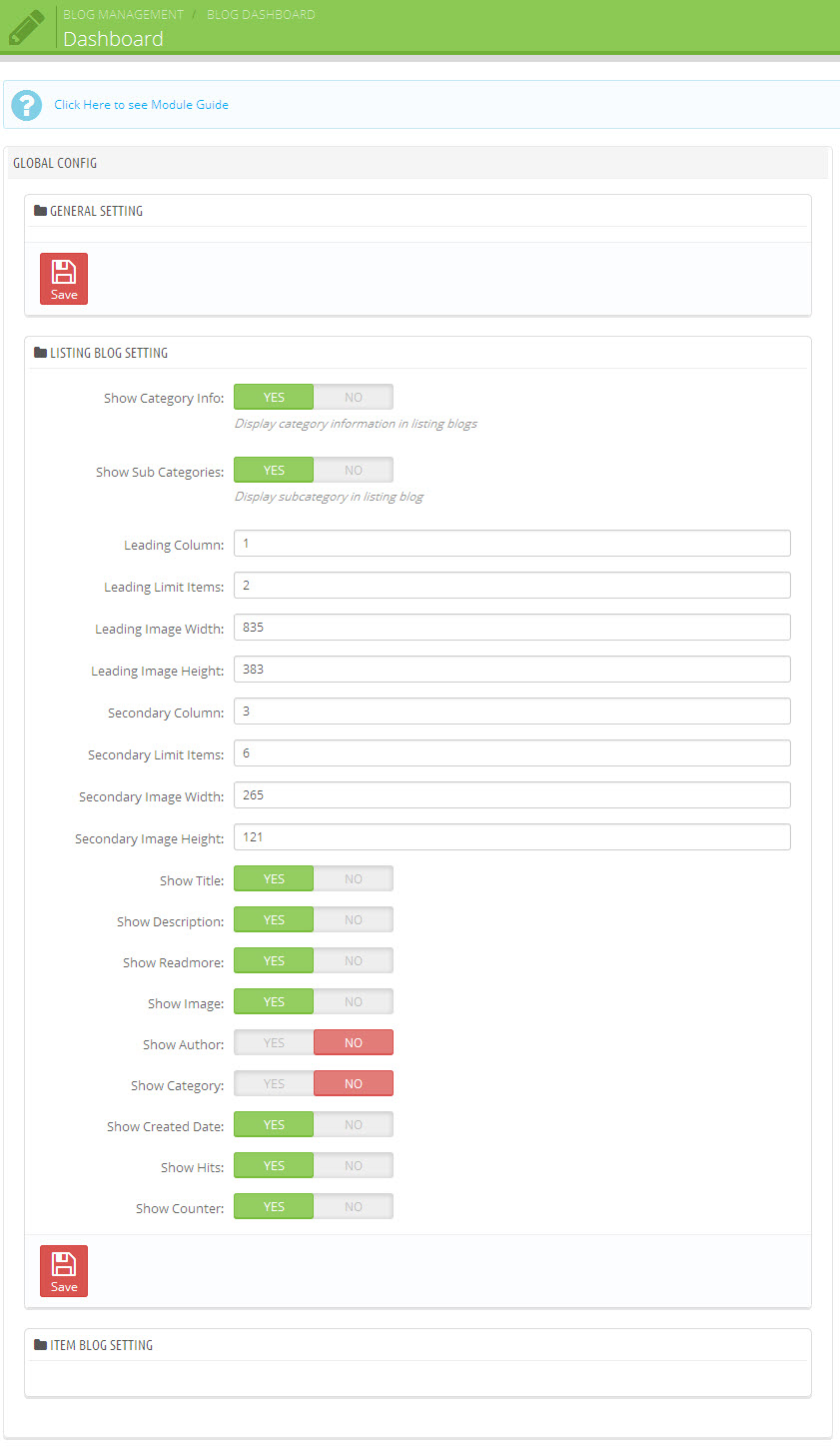Screen dimensions: 840x1451
Task: Set Show Category Info to NO
Action: click(x=354, y=397)
